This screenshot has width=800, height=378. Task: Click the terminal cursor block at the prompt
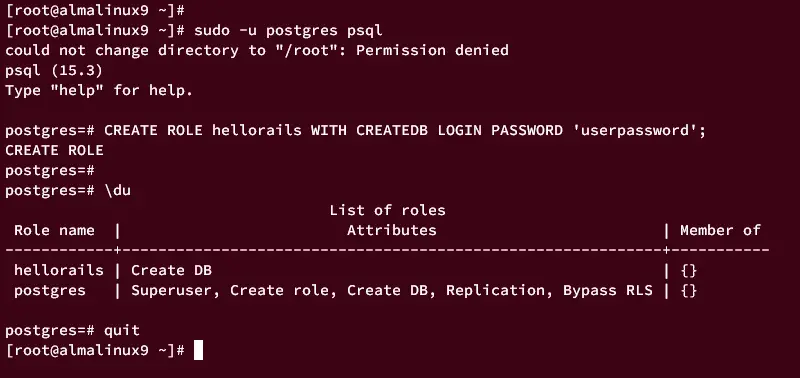(198, 350)
